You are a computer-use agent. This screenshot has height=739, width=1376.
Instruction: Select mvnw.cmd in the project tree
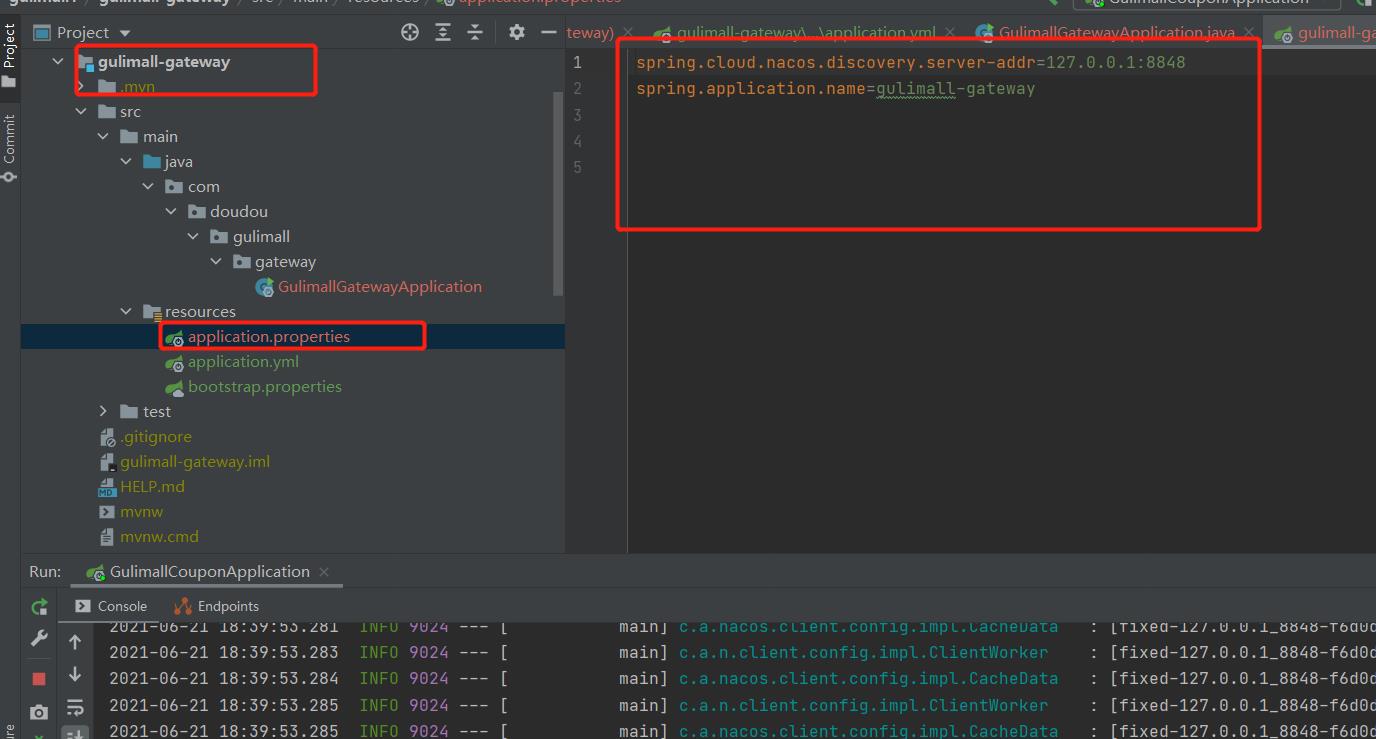pos(159,537)
